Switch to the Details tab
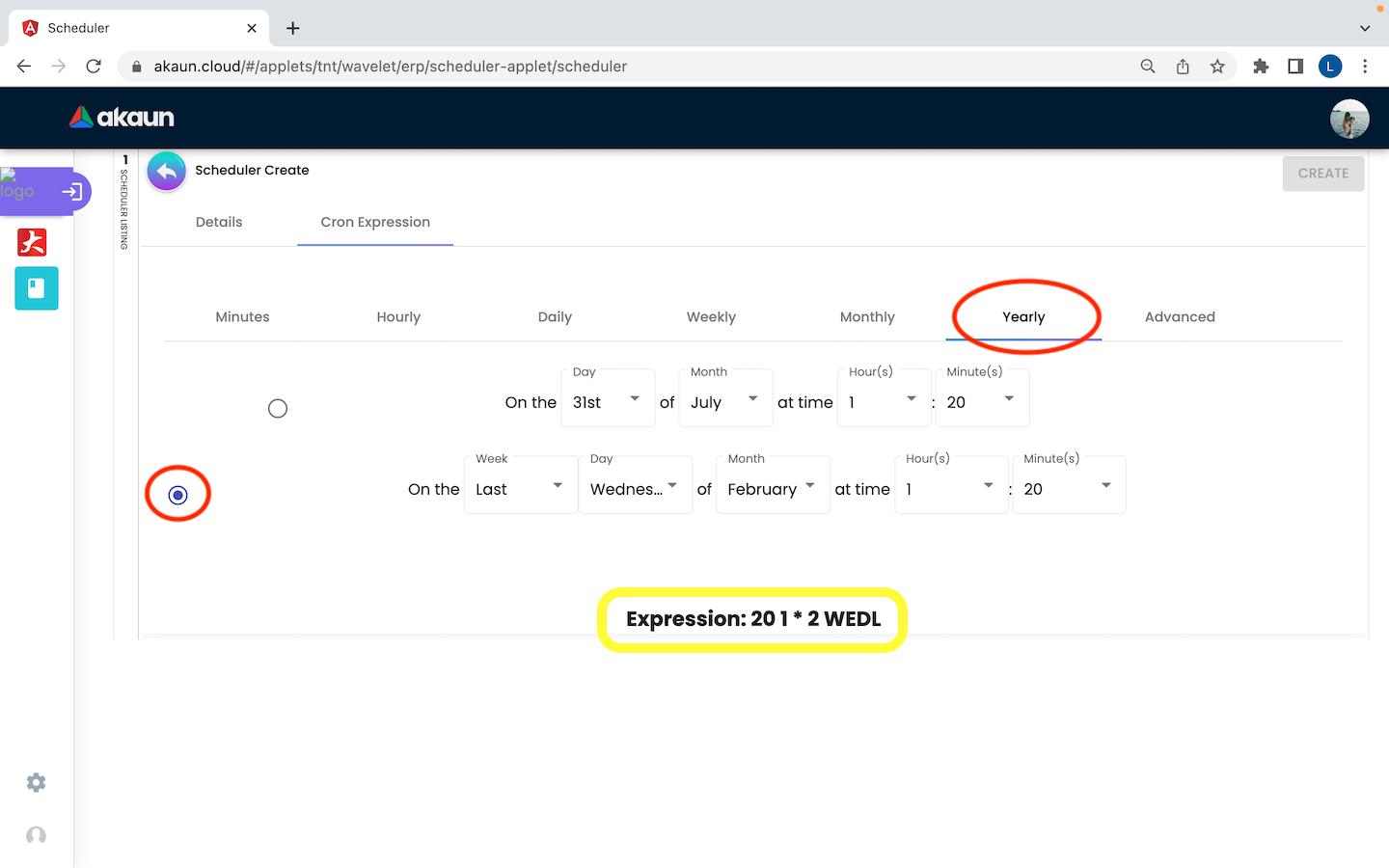1389x868 pixels. 219,222
